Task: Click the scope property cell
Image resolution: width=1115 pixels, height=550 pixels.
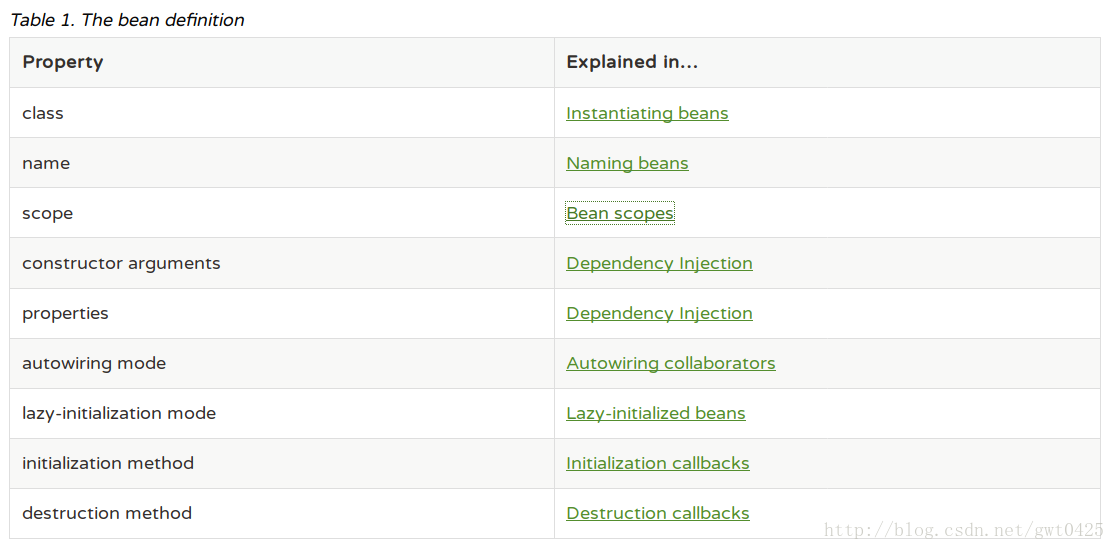Action: click(x=282, y=213)
